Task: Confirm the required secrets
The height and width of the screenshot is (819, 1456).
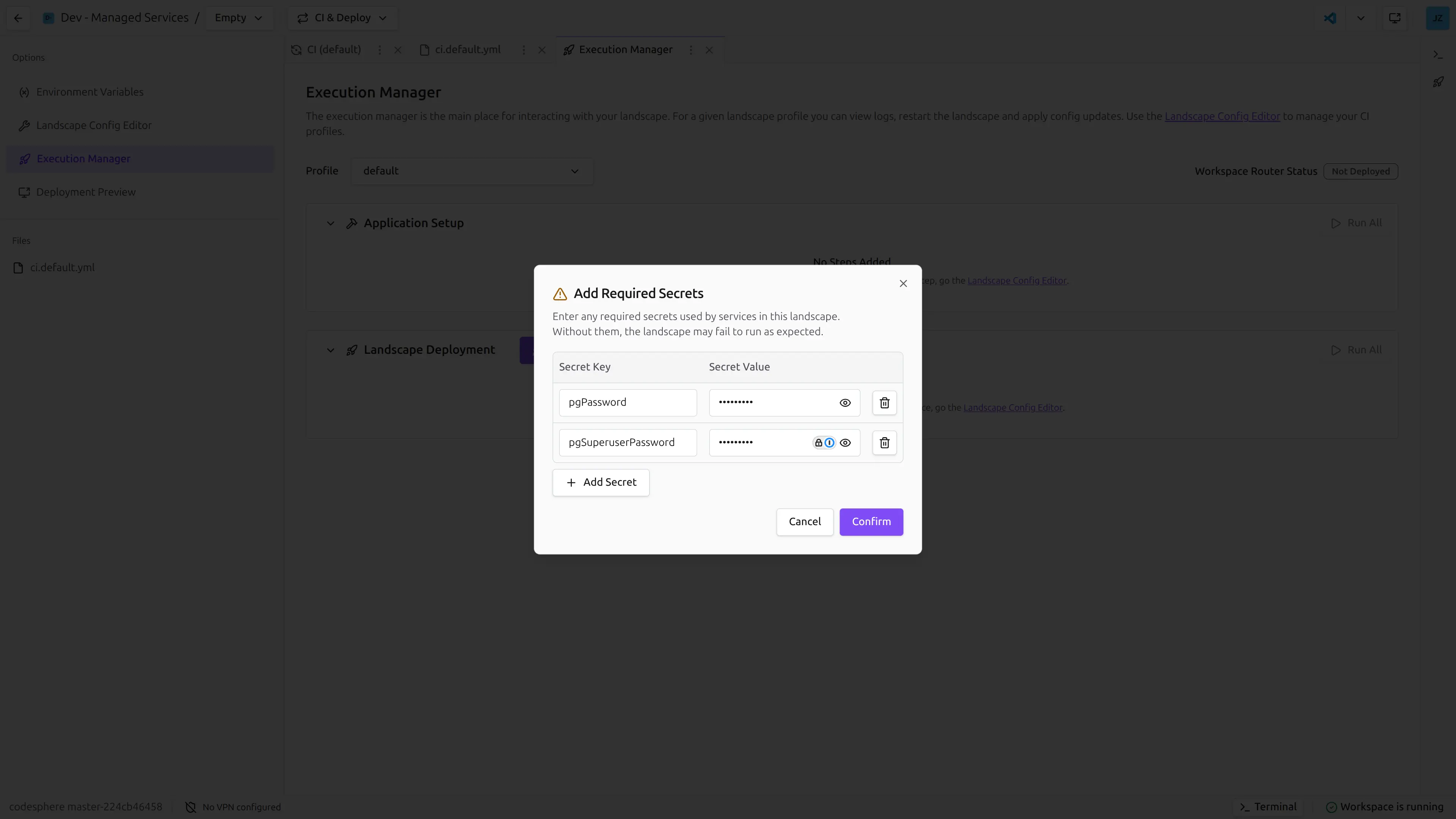Action: [x=871, y=522]
